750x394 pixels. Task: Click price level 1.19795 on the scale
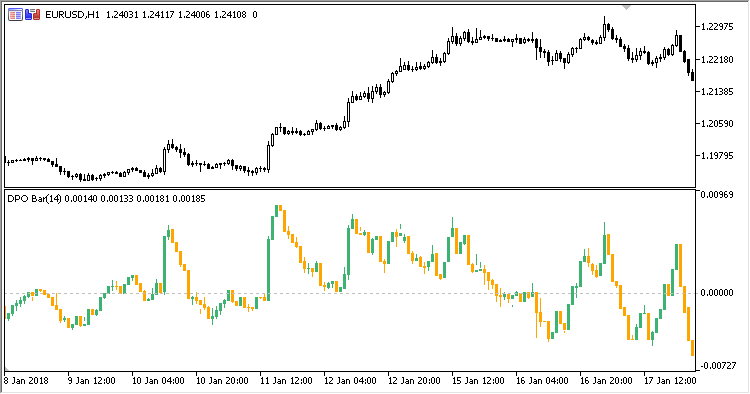coord(717,156)
